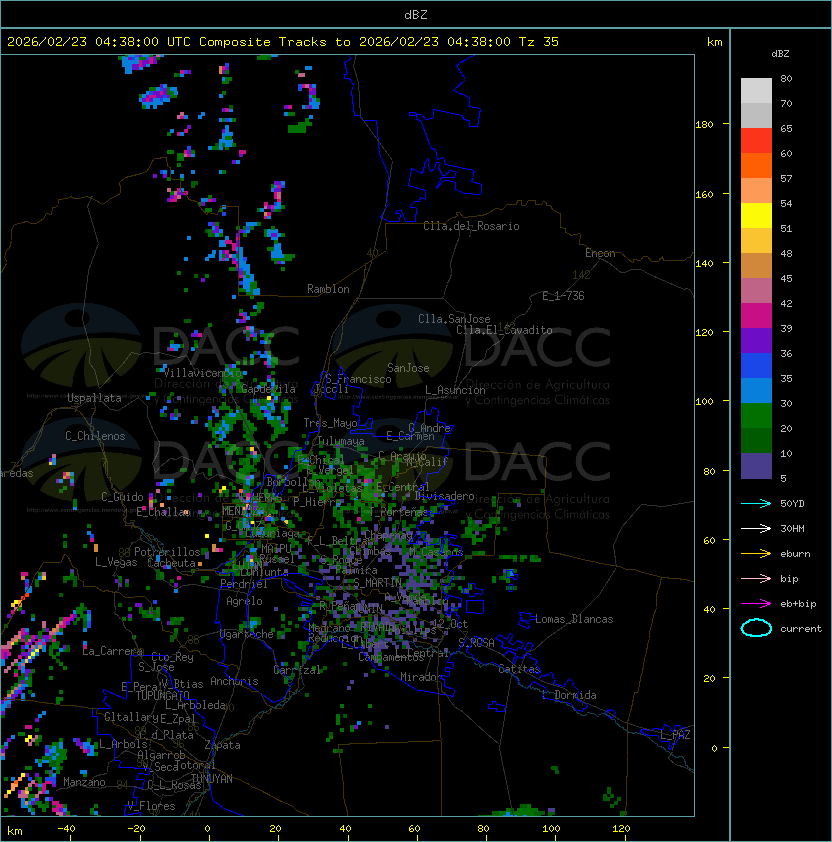The image size is (832, 842).
Task: Click the '-40' km tick on horizontal axis
Action: 66,829
